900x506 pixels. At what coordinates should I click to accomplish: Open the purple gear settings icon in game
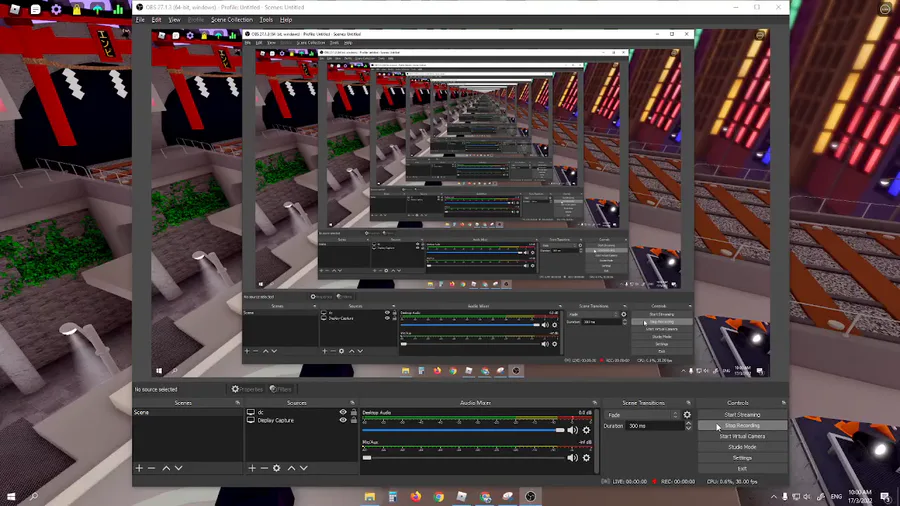pyautogui.click(x=56, y=9)
